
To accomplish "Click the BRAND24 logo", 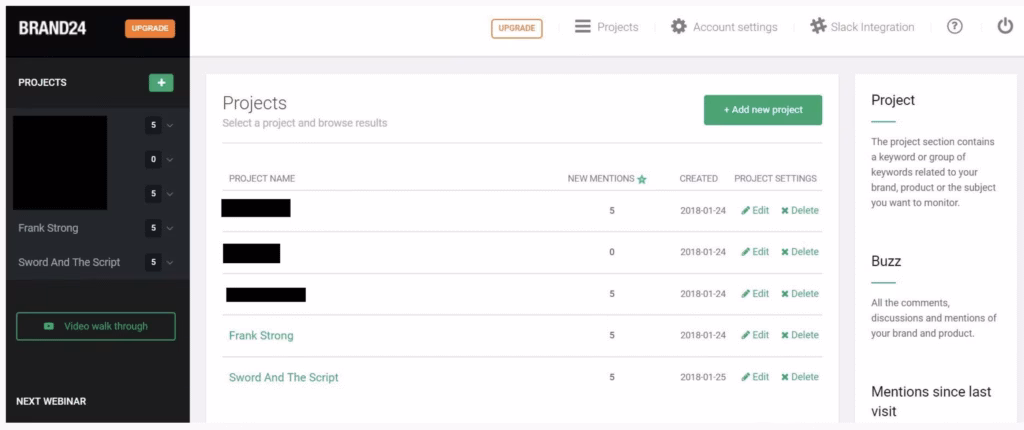I will coord(52,28).
